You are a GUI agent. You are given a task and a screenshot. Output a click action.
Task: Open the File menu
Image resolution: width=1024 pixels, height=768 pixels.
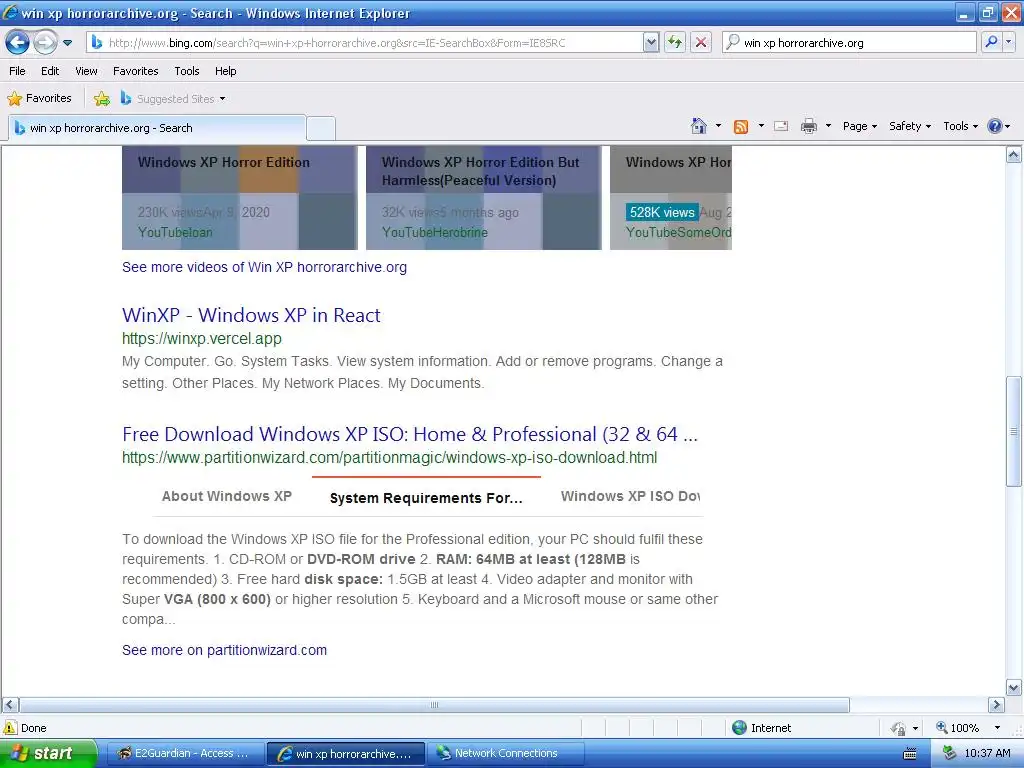click(18, 71)
